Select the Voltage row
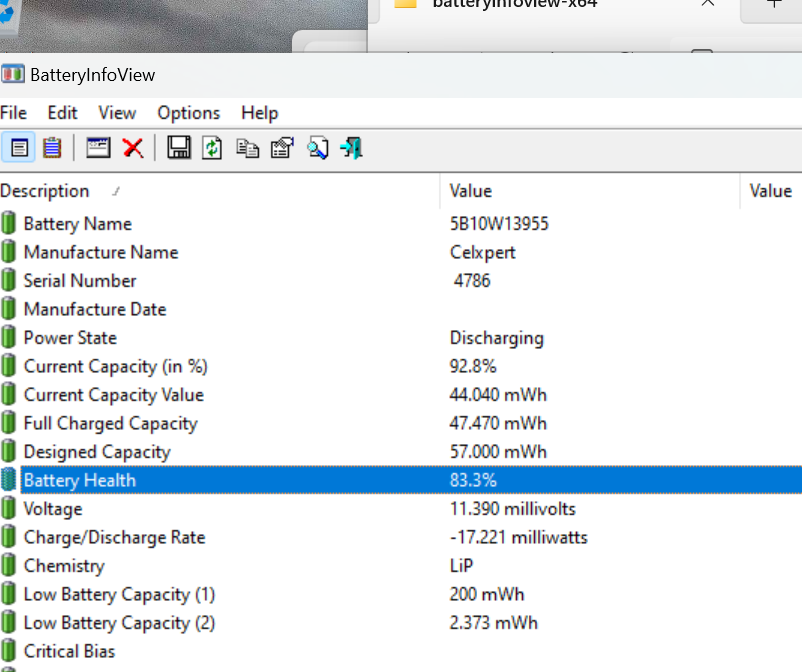Image resolution: width=802 pixels, height=672 pixels. (x=401, y=509)
